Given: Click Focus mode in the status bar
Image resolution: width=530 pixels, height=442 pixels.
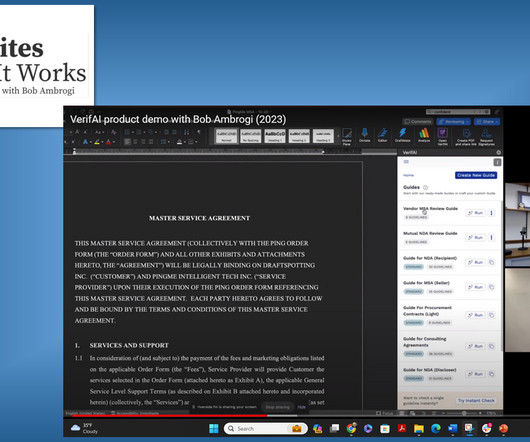Looking at the screenshot, I should (385, 413).
